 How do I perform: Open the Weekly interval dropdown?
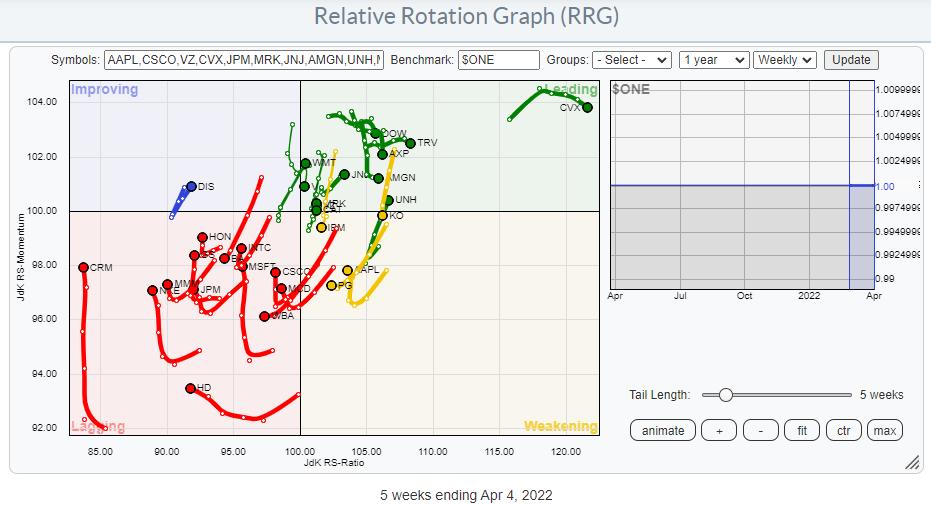tap(785, 60)
